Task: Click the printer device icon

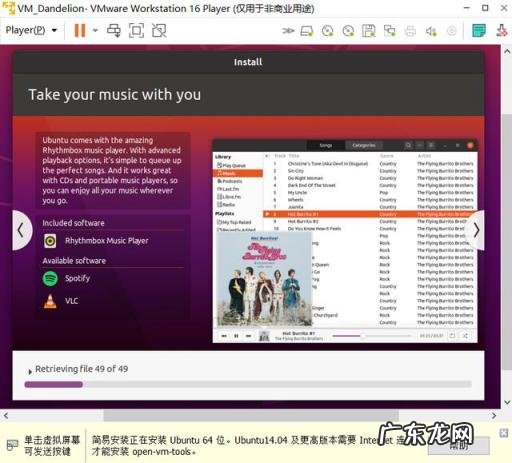Action: pos(410,31)
